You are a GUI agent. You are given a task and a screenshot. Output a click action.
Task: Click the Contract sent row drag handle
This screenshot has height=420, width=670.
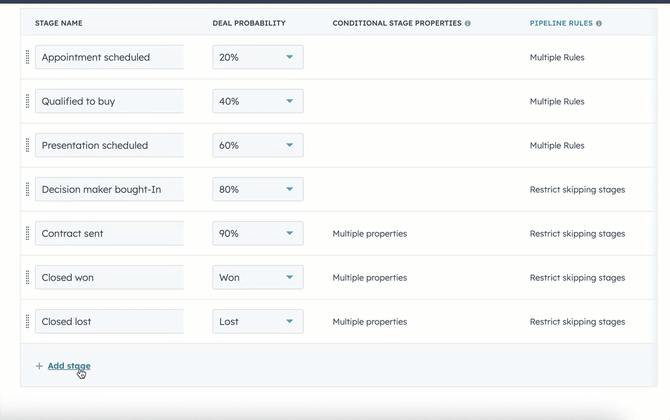click(x=27, y=234)
